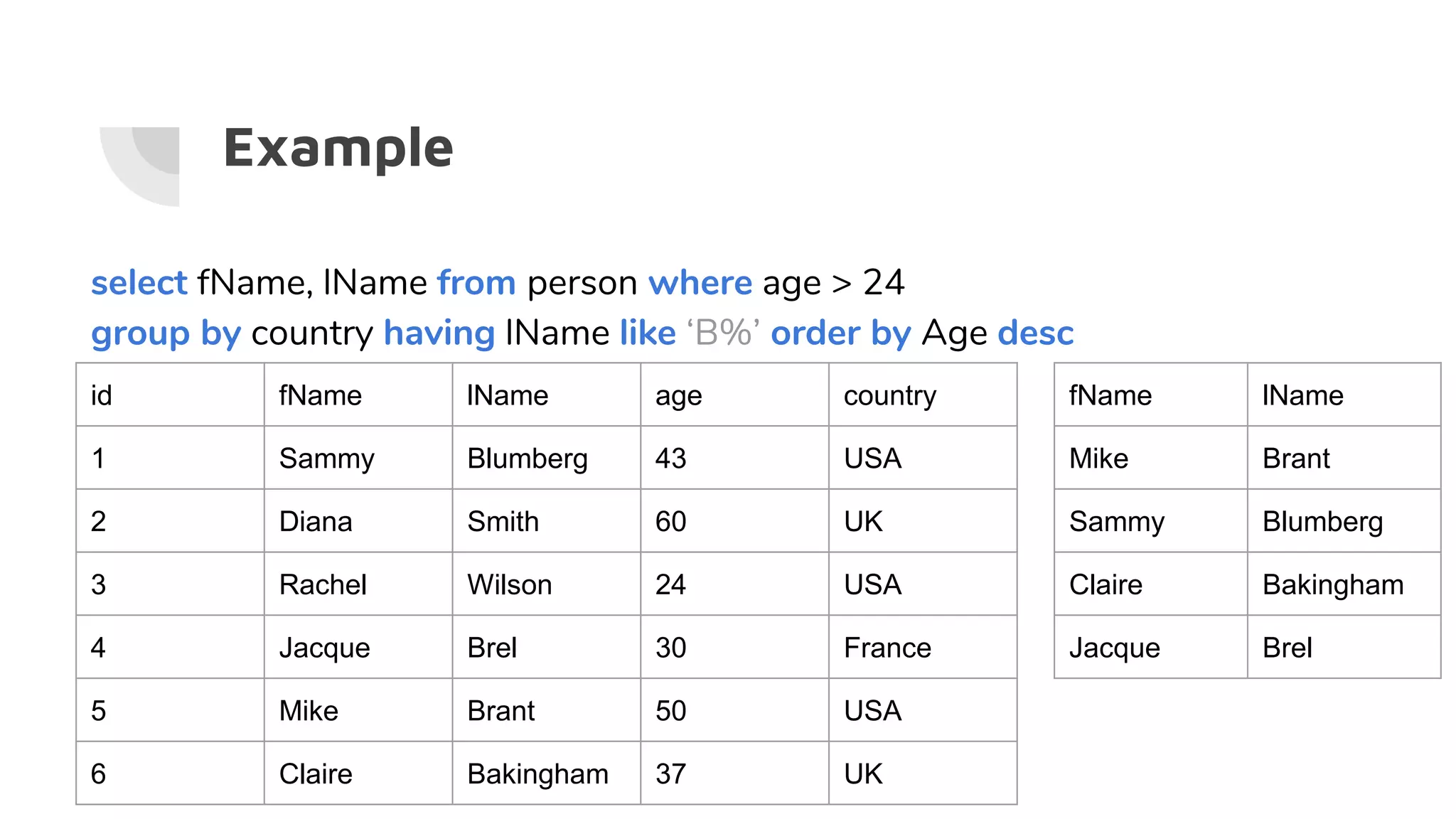1456x819 pixels.
Task: Click the blue 'select' keyword
Action: tap(139, 283)
